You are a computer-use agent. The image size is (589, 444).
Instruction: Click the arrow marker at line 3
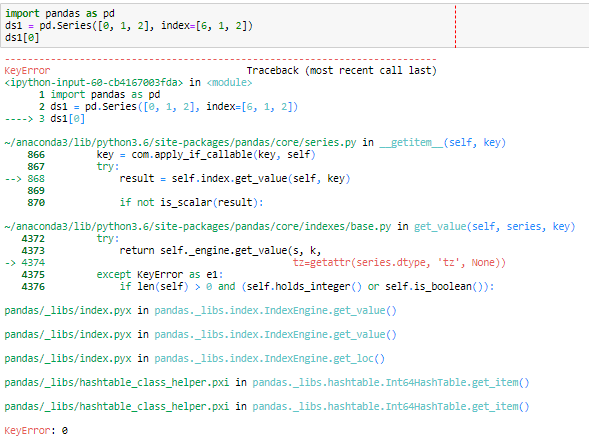coord(19,119)
